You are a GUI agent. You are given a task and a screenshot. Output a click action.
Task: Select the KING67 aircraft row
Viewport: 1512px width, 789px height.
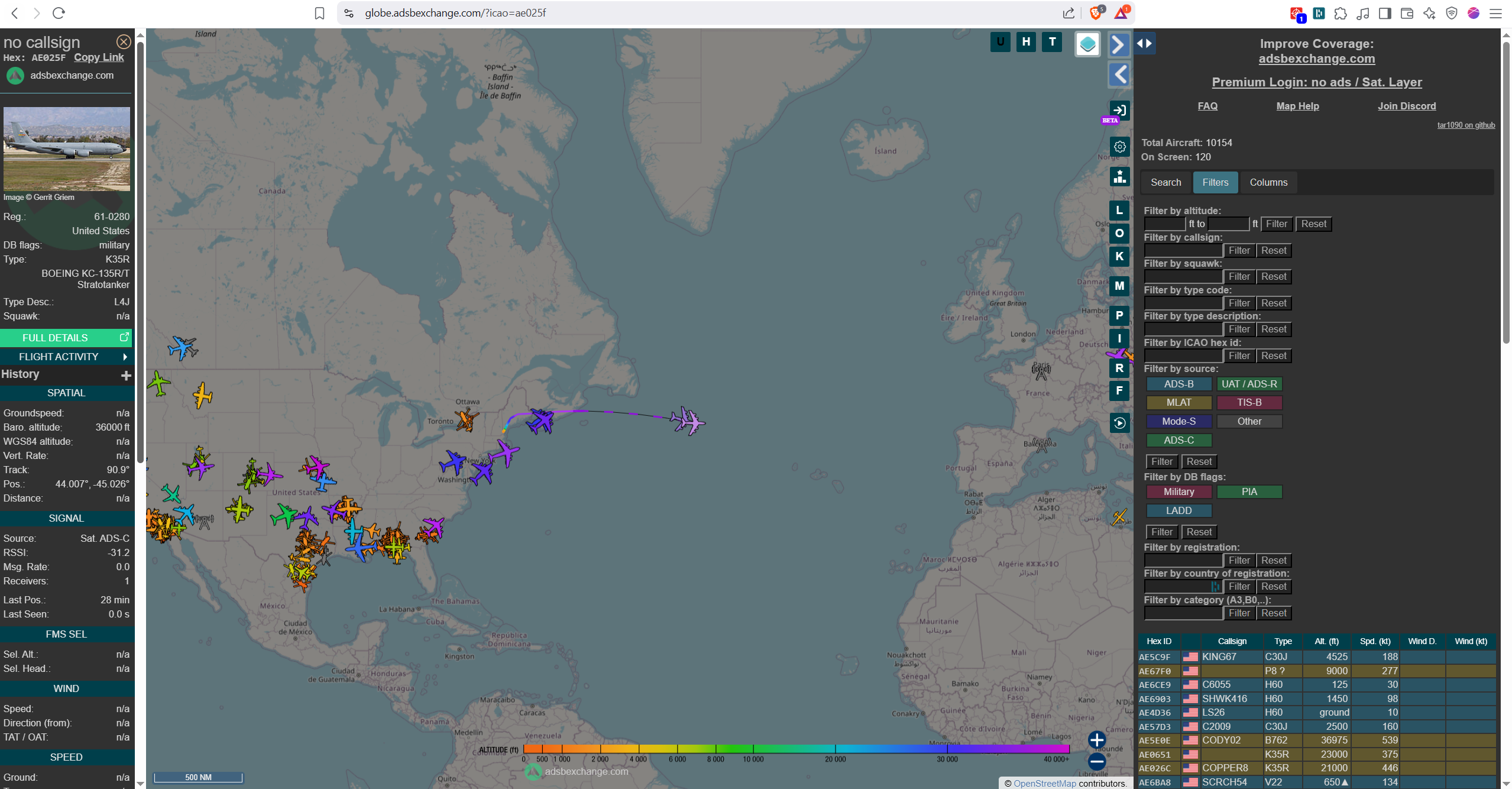[1317, 657]
